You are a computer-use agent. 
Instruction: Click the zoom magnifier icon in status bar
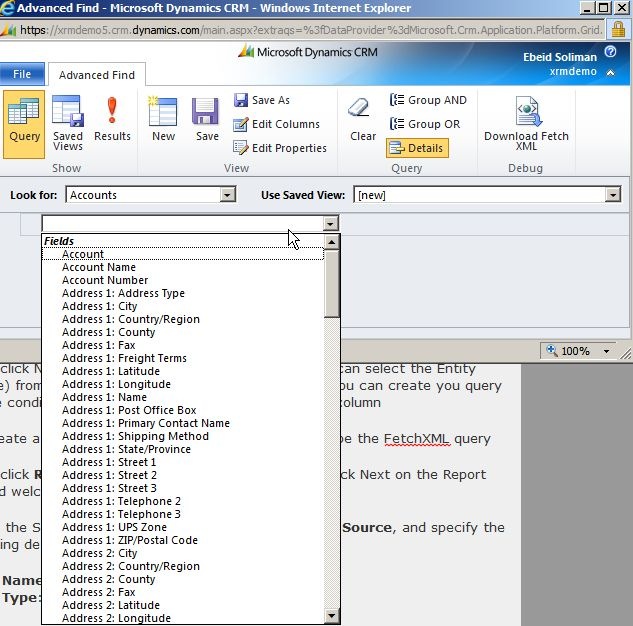coord(551,350)
